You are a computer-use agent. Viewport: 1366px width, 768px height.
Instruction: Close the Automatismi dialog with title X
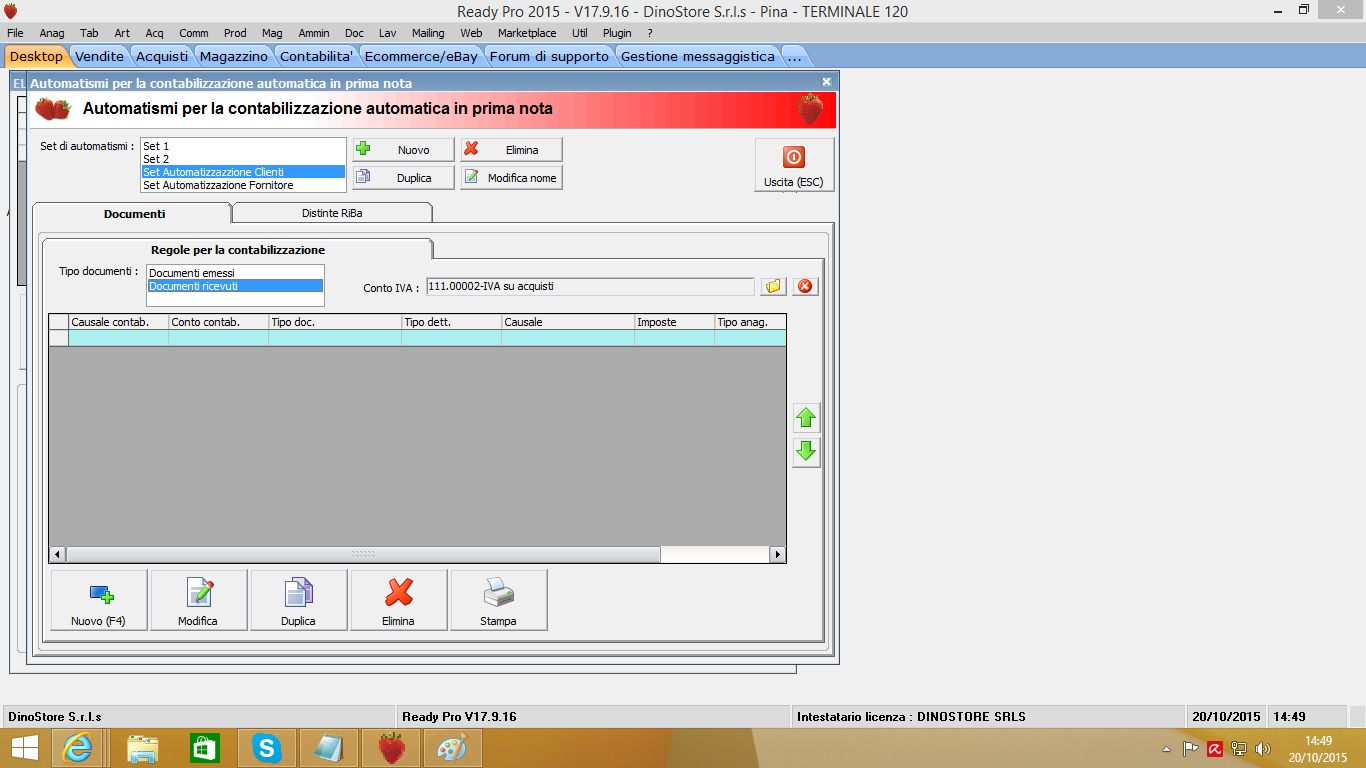[826, 82]
